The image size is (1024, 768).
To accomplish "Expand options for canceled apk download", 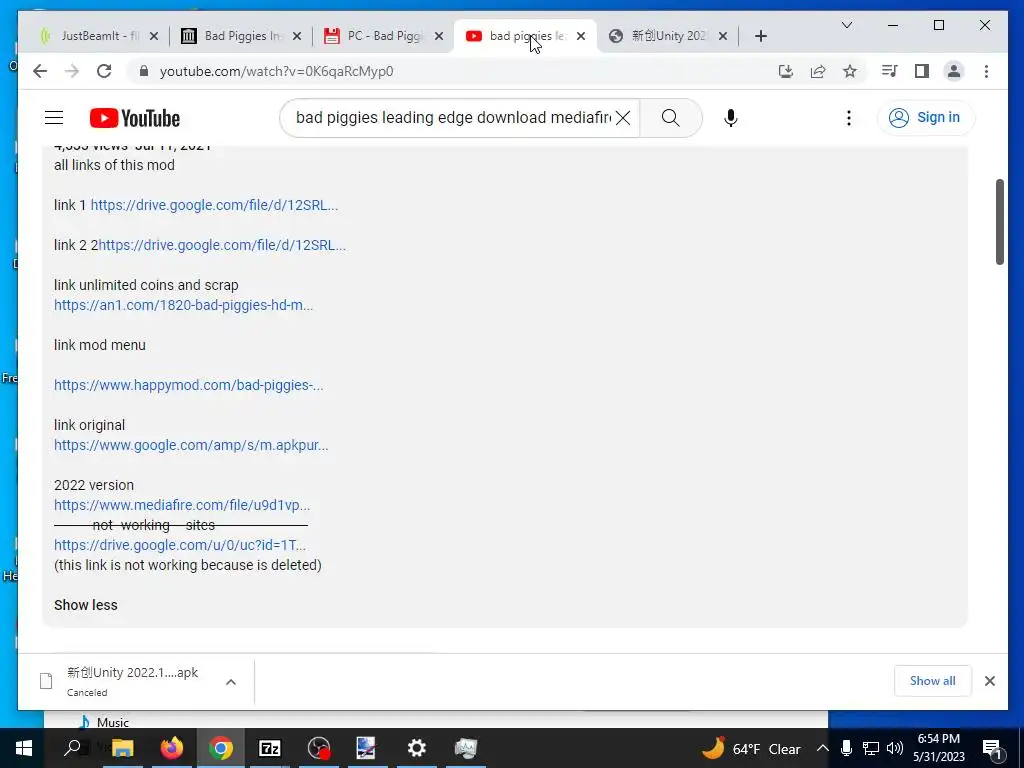I will [231, 682].
